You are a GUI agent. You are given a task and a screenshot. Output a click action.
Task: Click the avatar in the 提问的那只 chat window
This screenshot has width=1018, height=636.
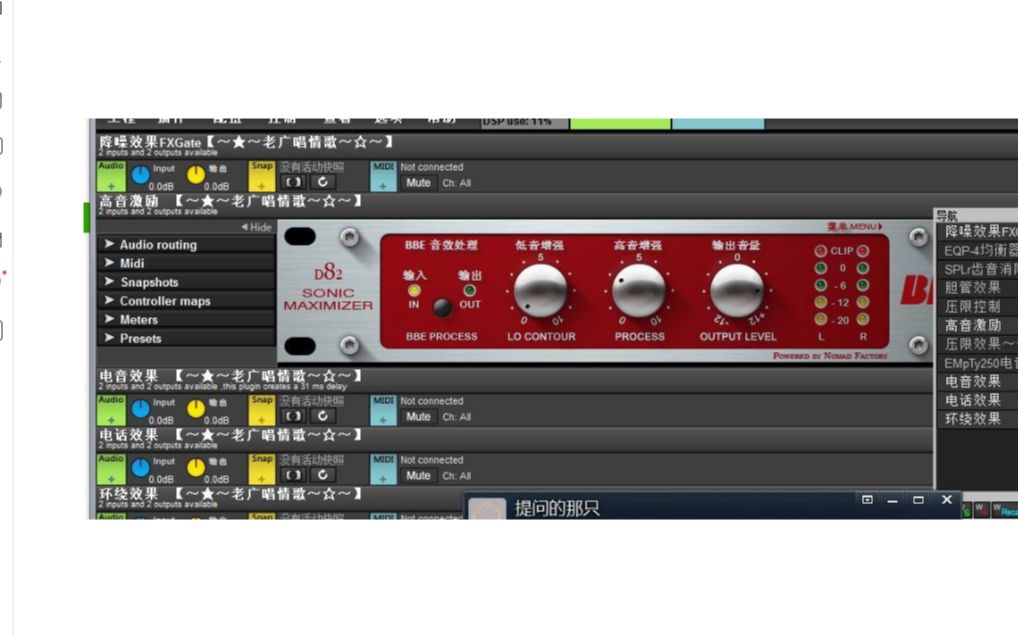pyautogui.click(x=487, y=509)
